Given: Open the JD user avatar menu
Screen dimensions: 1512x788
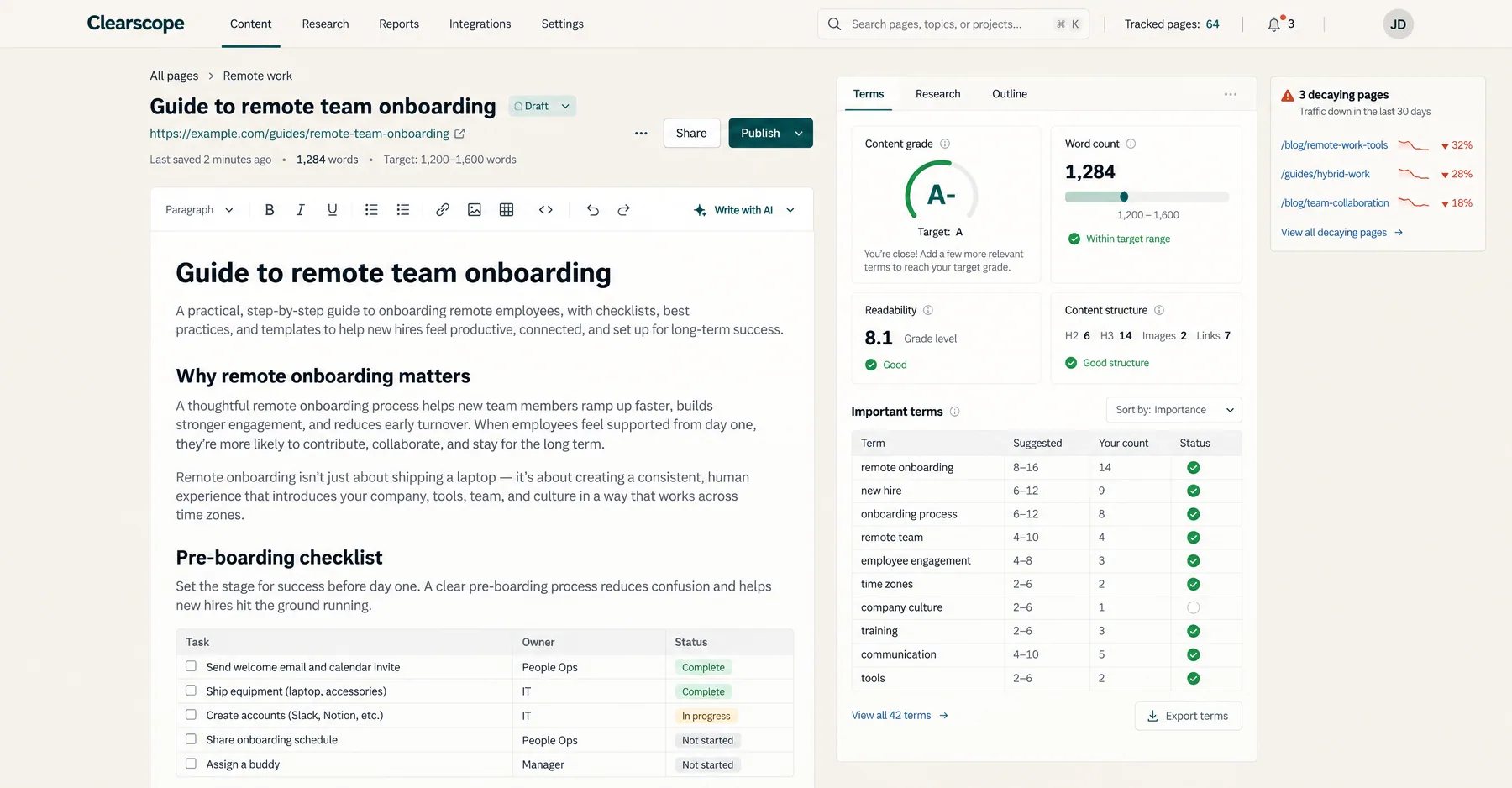Looking at the screenshot, I should point(1399,24).
